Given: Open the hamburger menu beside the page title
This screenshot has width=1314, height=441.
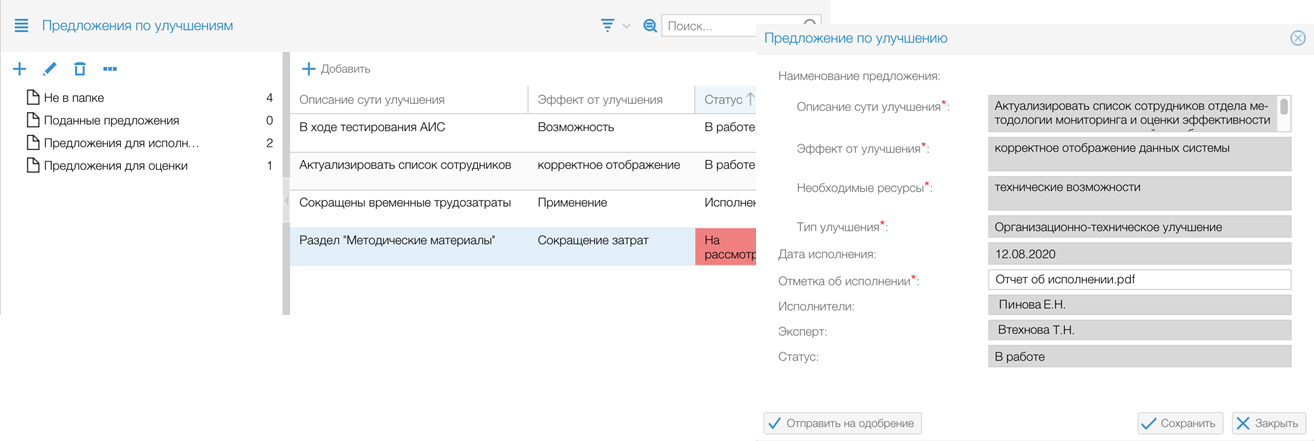Looking at the screenshot, I should click(x=21, y=26).
